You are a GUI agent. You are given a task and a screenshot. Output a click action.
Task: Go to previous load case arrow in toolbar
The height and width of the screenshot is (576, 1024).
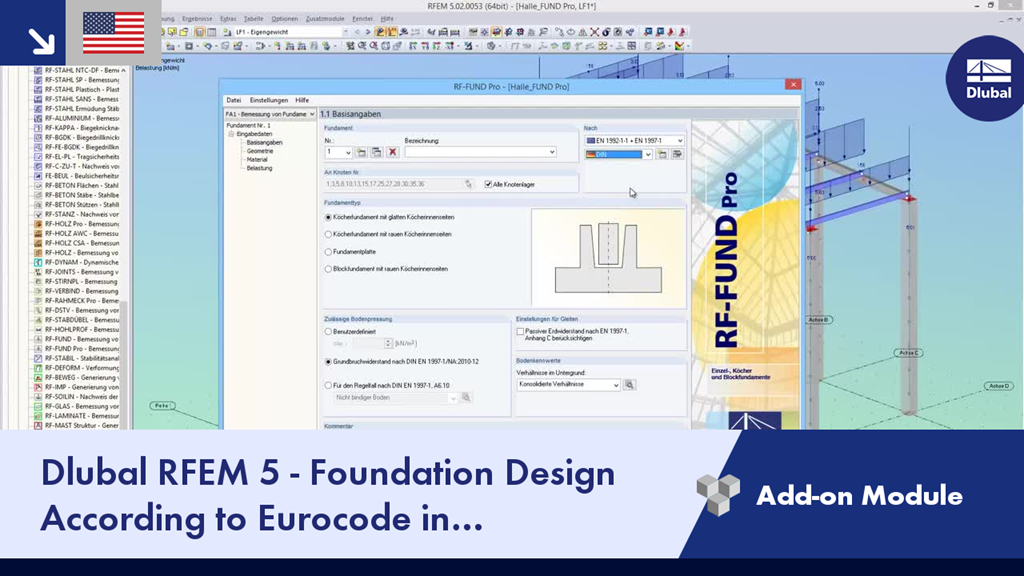[357, 31]
